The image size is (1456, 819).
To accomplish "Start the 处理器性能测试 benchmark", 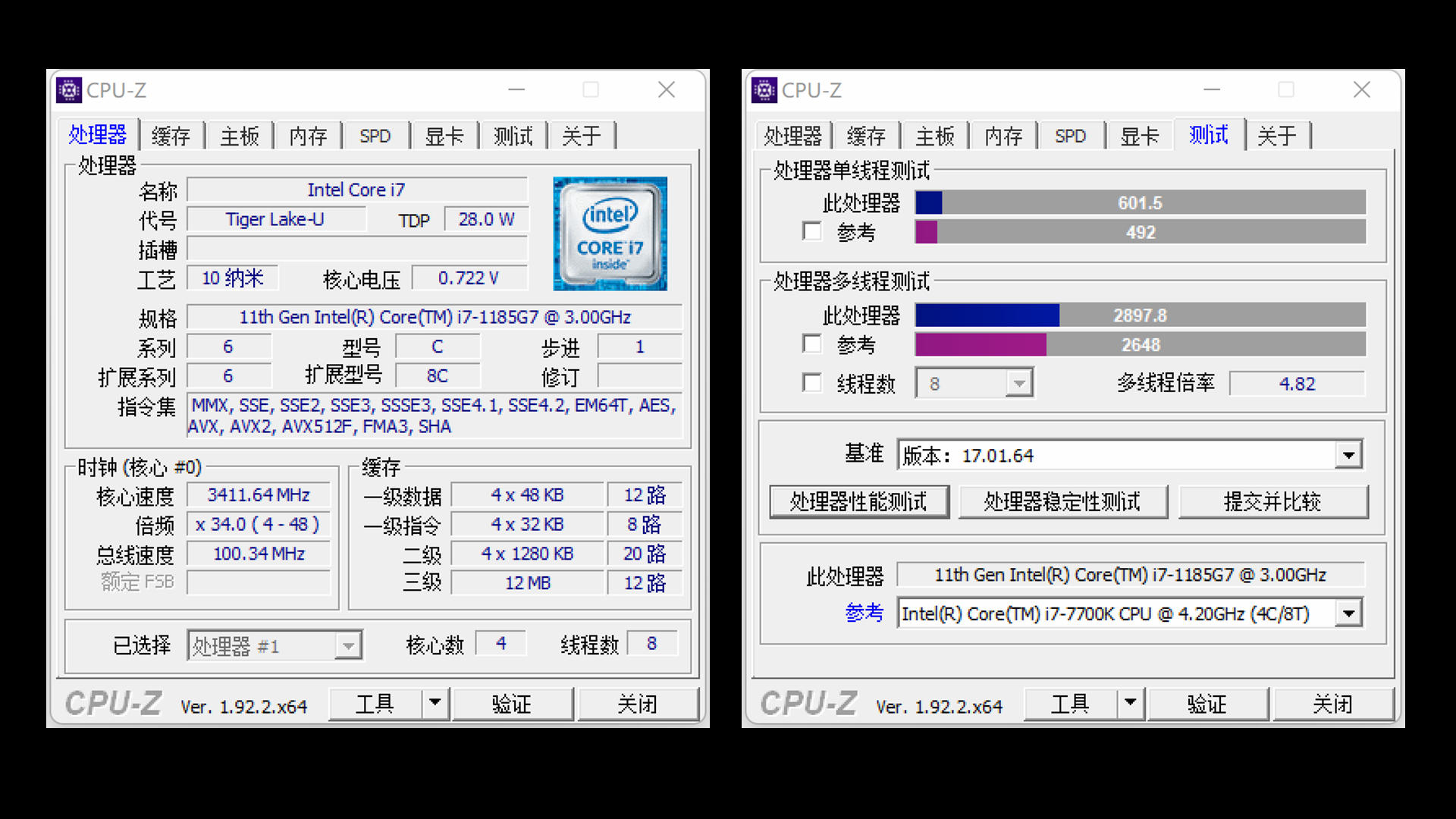I will tap(858, 501).
